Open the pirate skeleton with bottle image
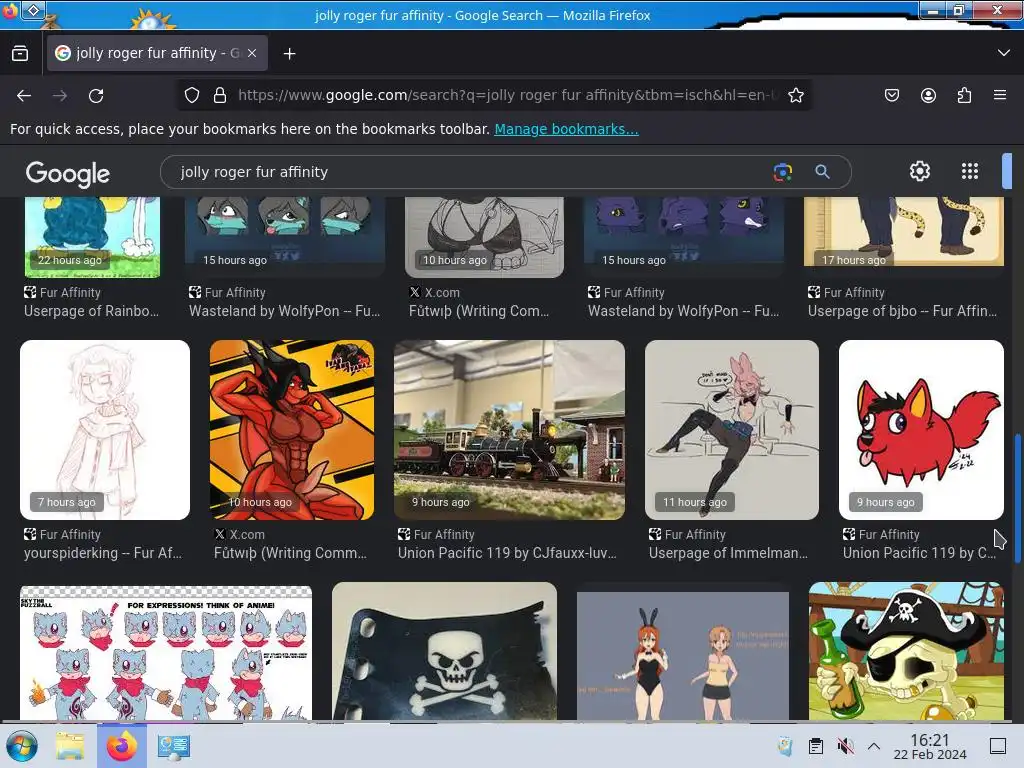This screenshot has width=1024, height=768. pos(906,652)
